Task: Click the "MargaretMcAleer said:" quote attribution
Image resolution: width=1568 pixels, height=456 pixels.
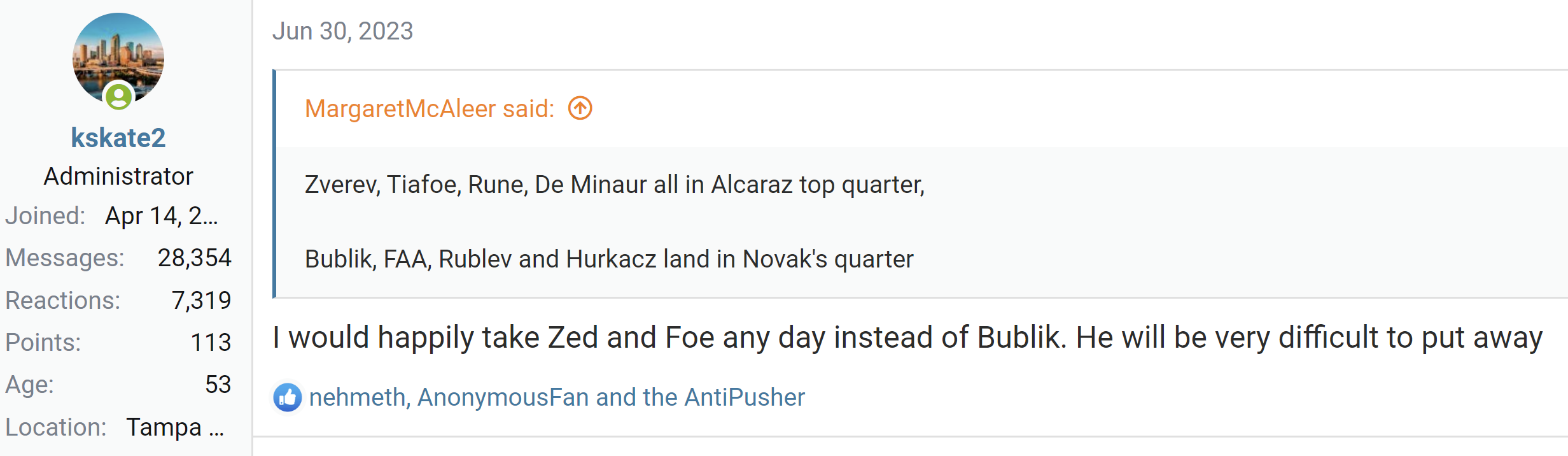Action: [430, 109]
